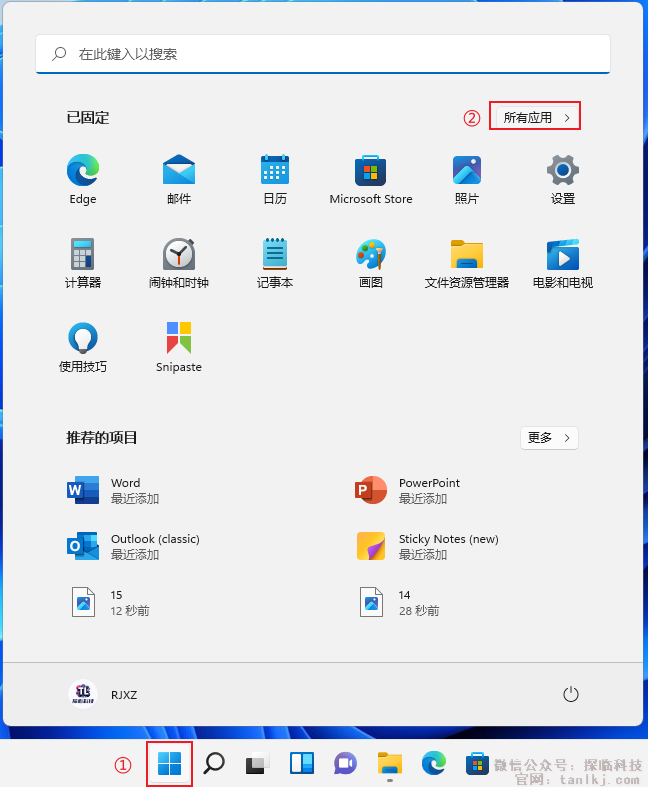The image size is (648, 787).
Task: Open Edge browser on taskbar
Action: click(434, 763)
